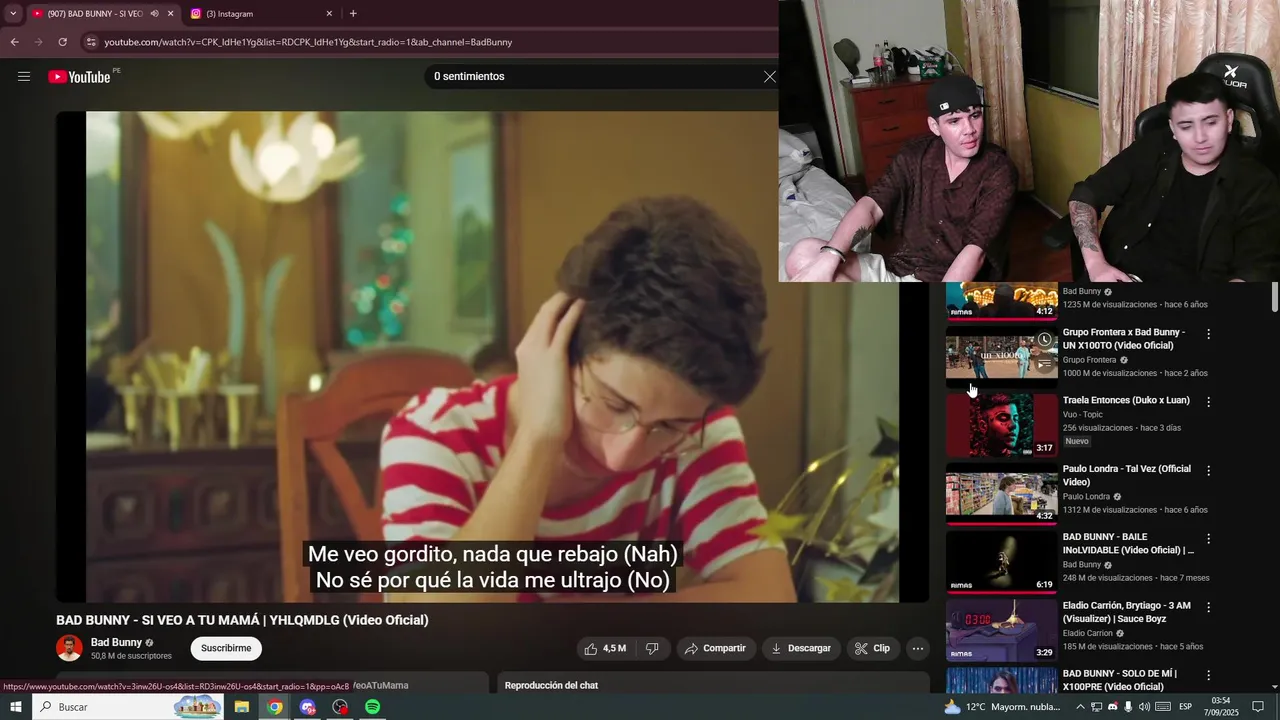The image size is (1280, 720).
Task: Subscribe using the Suscribirme button
Action: tap(226, 648)
